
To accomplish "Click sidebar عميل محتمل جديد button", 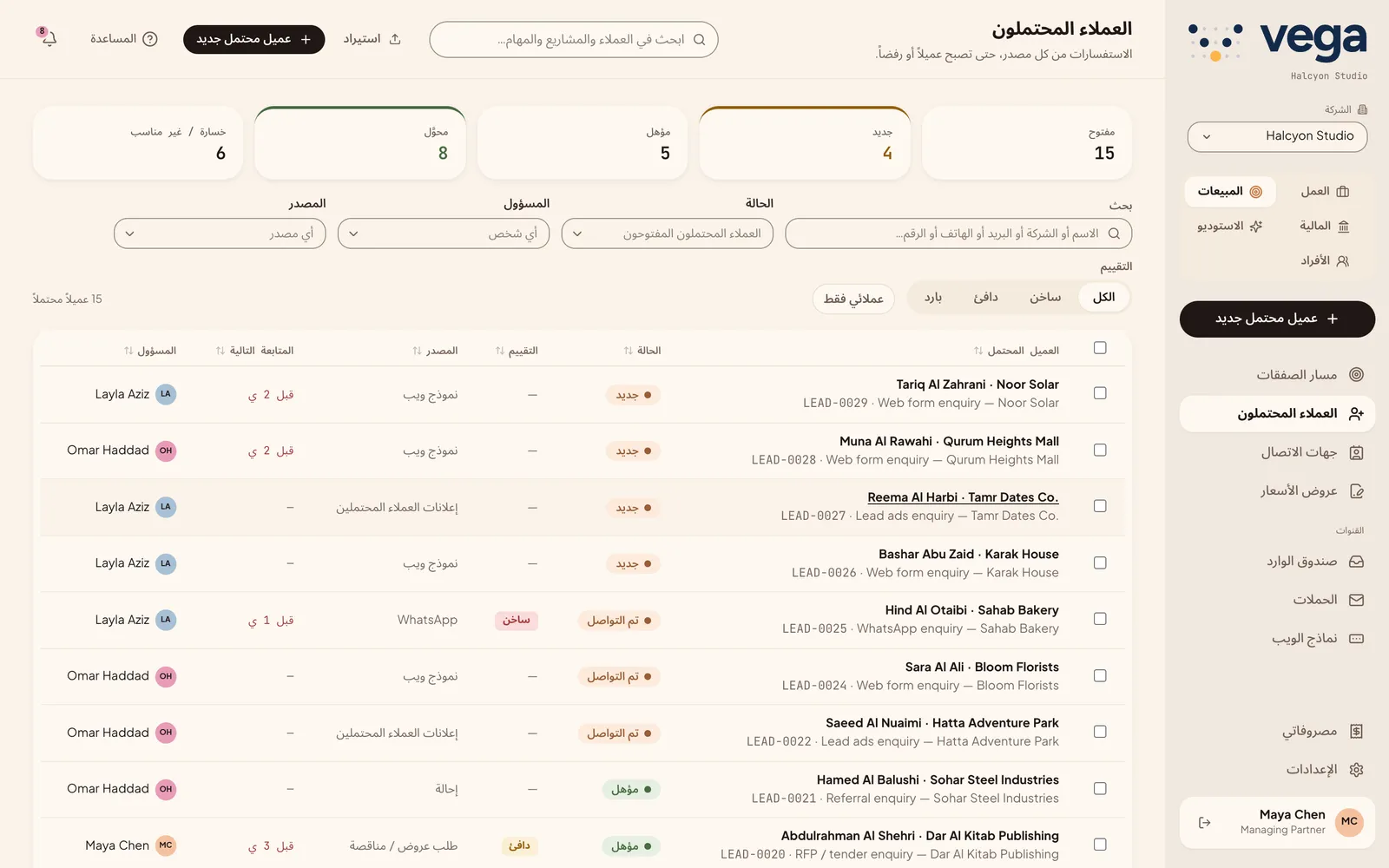I will click(x=1277, y=319).
